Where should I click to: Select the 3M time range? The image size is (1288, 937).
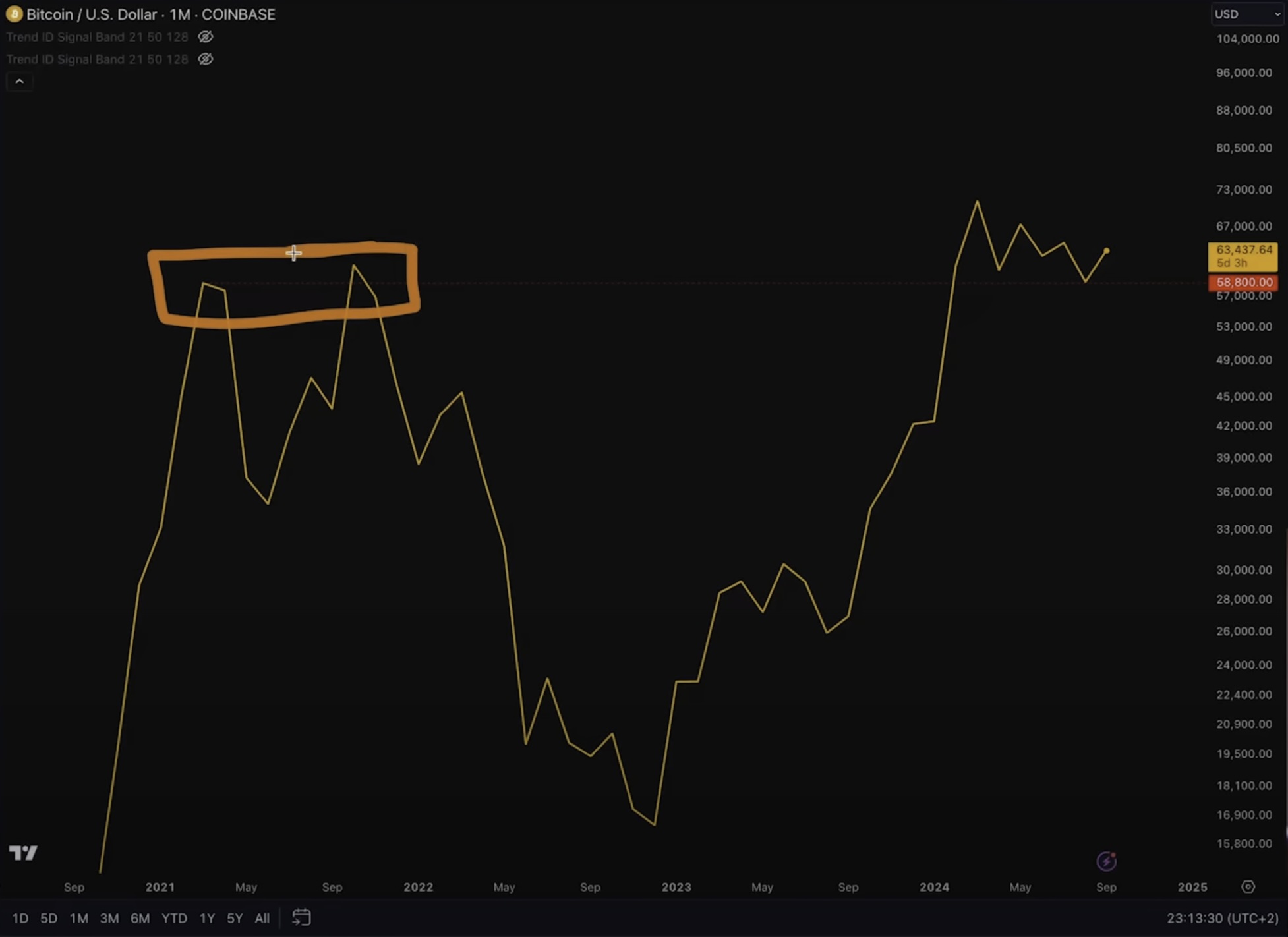pyautogui.click(x=109, y=918)
